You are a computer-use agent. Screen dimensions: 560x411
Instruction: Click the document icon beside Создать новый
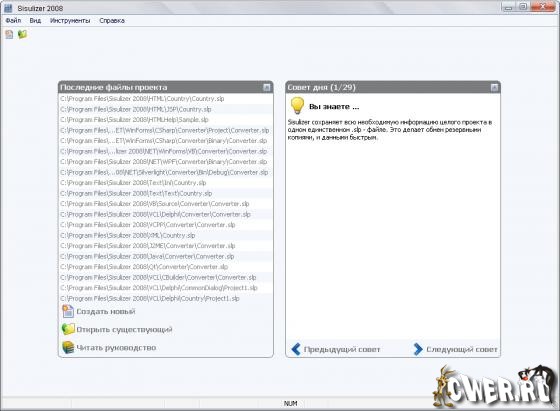click(x=68, y=311)
